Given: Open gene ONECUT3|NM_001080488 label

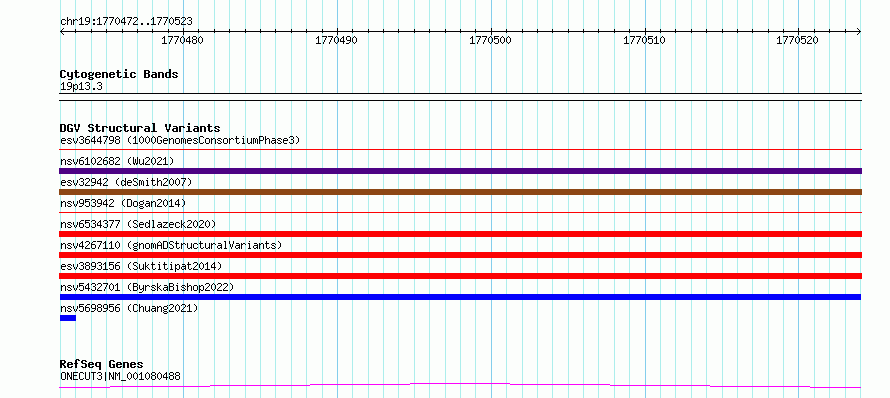Looking at the screenshot, I should (x=120, y=376).
